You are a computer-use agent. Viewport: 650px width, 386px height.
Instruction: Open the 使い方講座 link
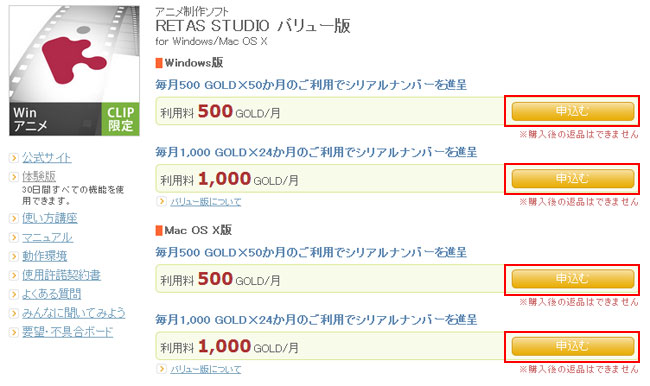(50, 218)
